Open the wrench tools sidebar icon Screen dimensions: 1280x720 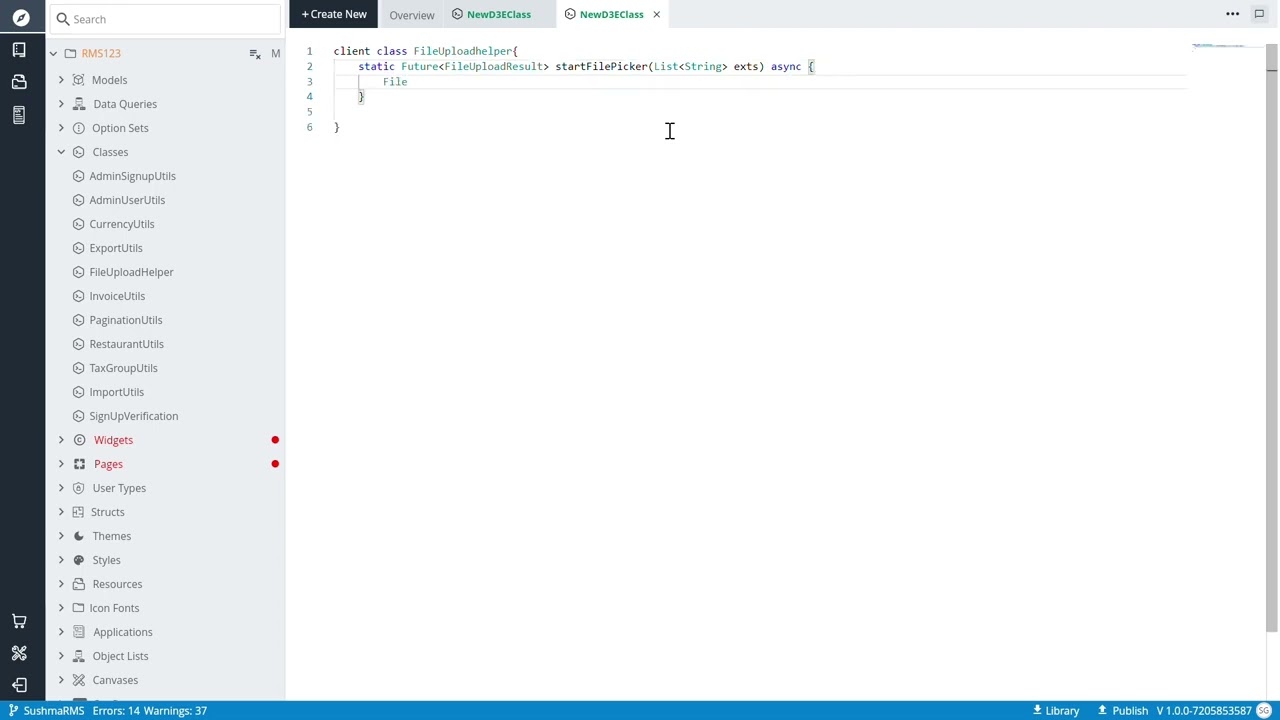19,653
